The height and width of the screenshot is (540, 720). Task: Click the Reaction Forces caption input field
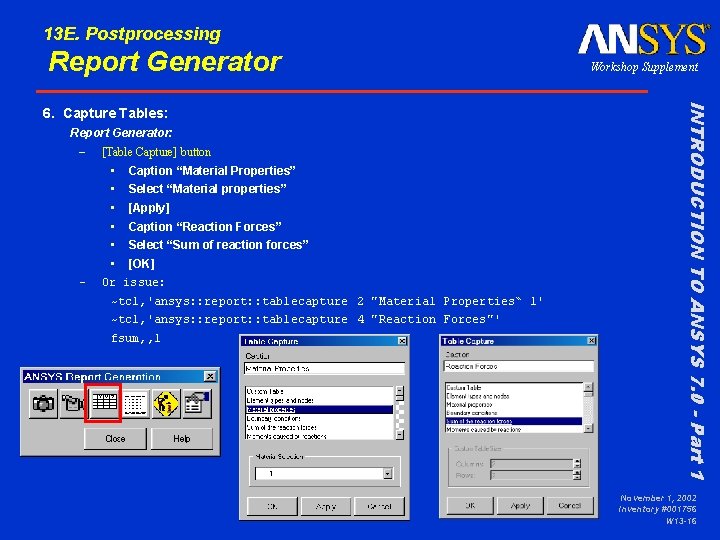click(x=519, y=366)
